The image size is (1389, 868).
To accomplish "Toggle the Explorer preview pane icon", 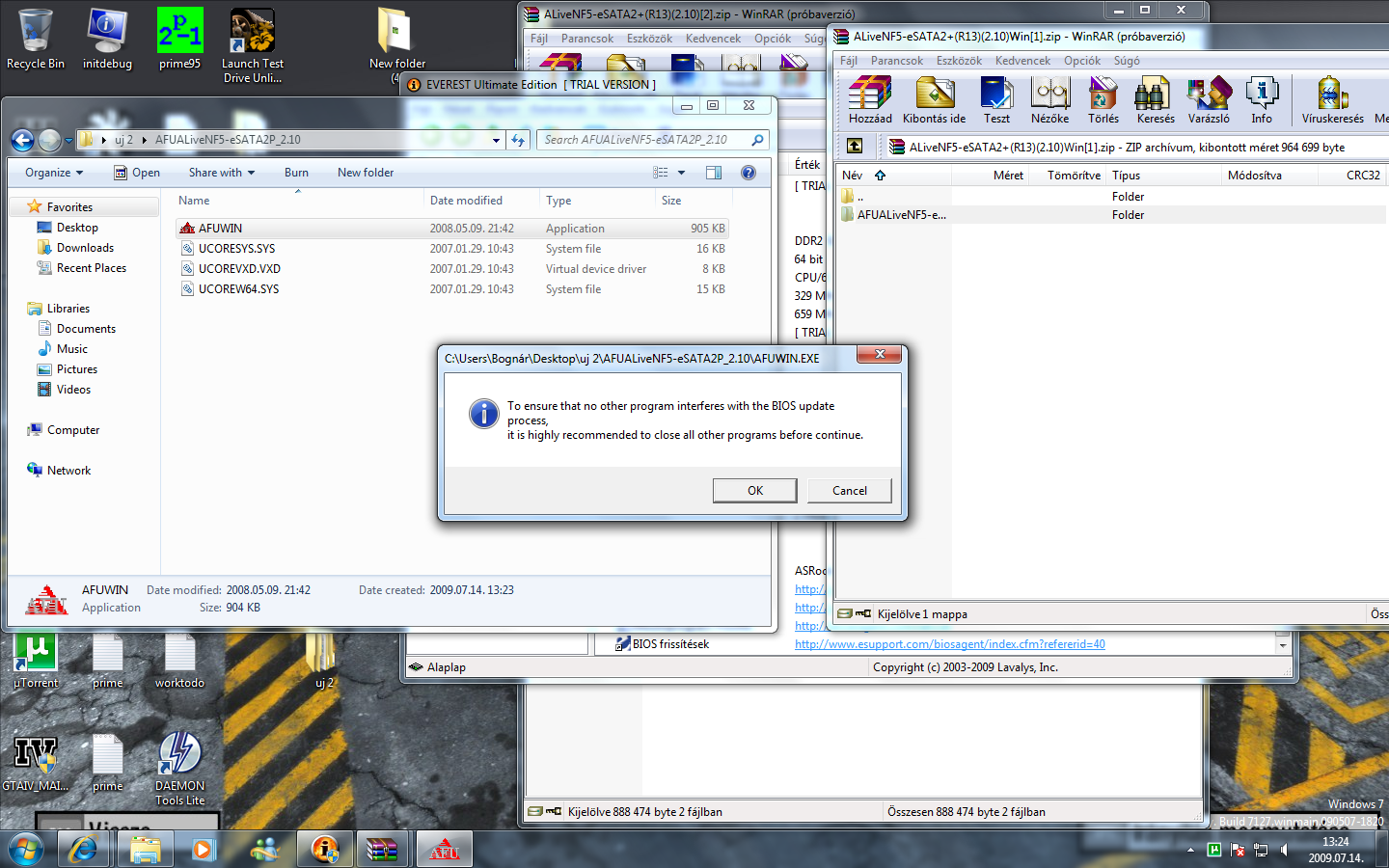I will [714, 173].
